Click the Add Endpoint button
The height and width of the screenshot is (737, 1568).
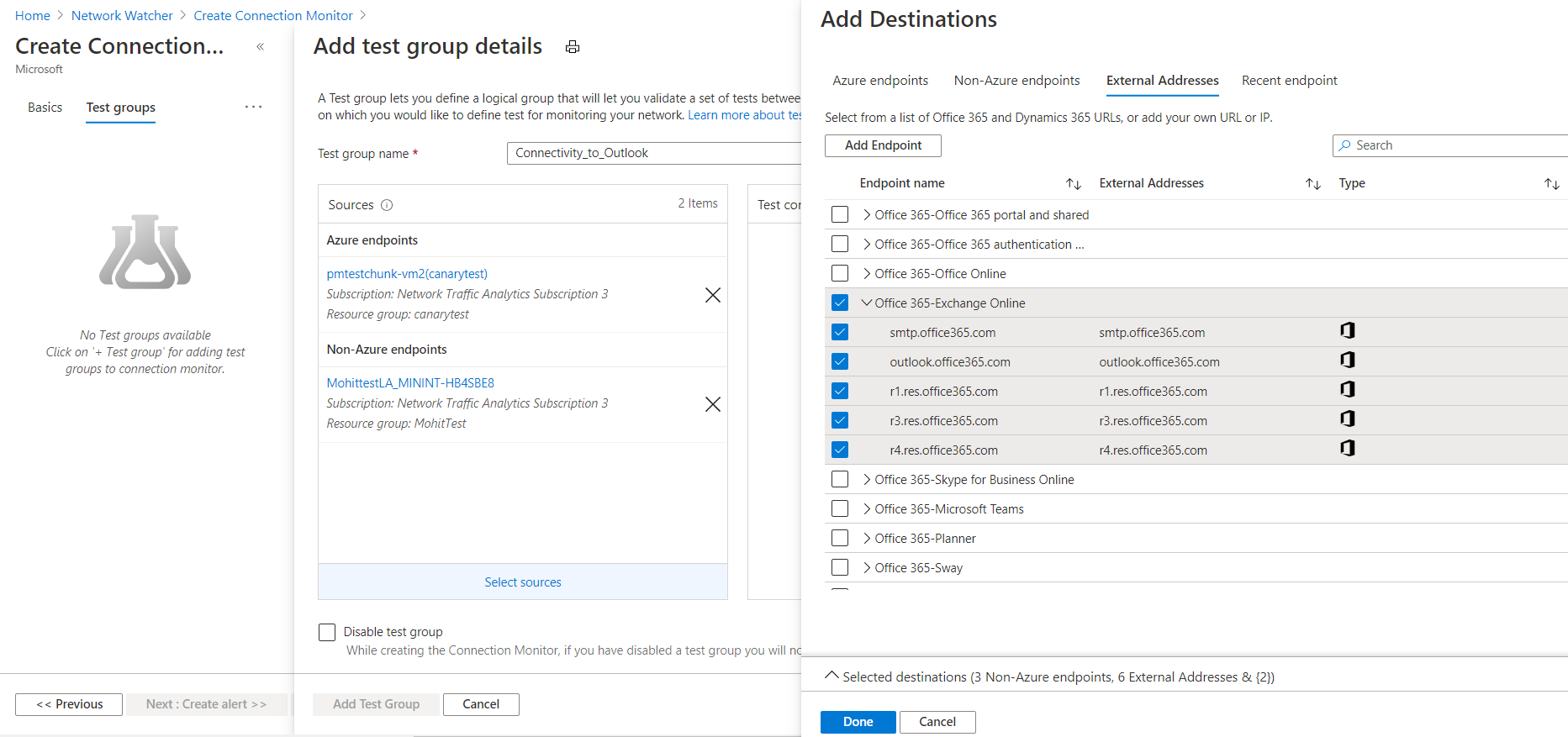(883, 145)
